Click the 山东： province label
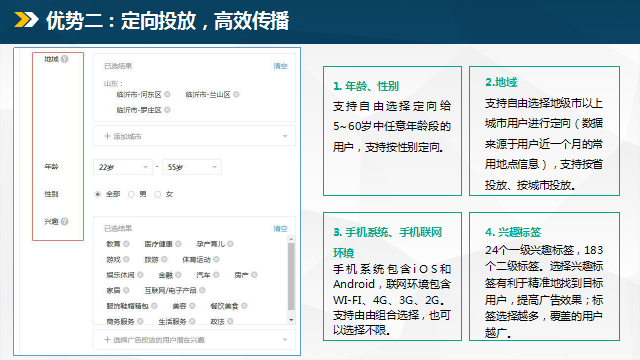Viewport: 640px width, 360px height. 113,84
